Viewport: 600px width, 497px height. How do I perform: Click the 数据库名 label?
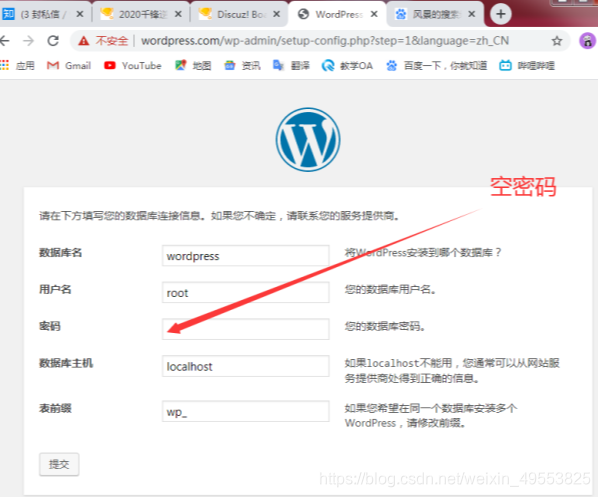(60, 253)
